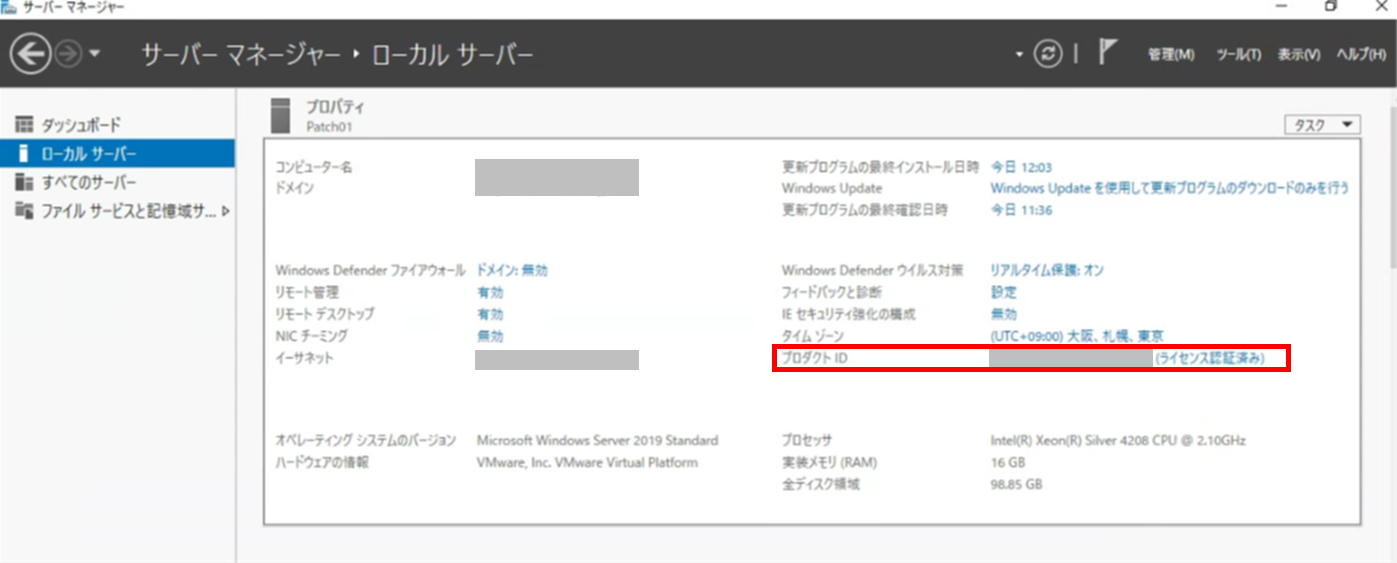
Task: Click サーバー マネージャー in the header breadcrumb
Action: tap(241, 54)
